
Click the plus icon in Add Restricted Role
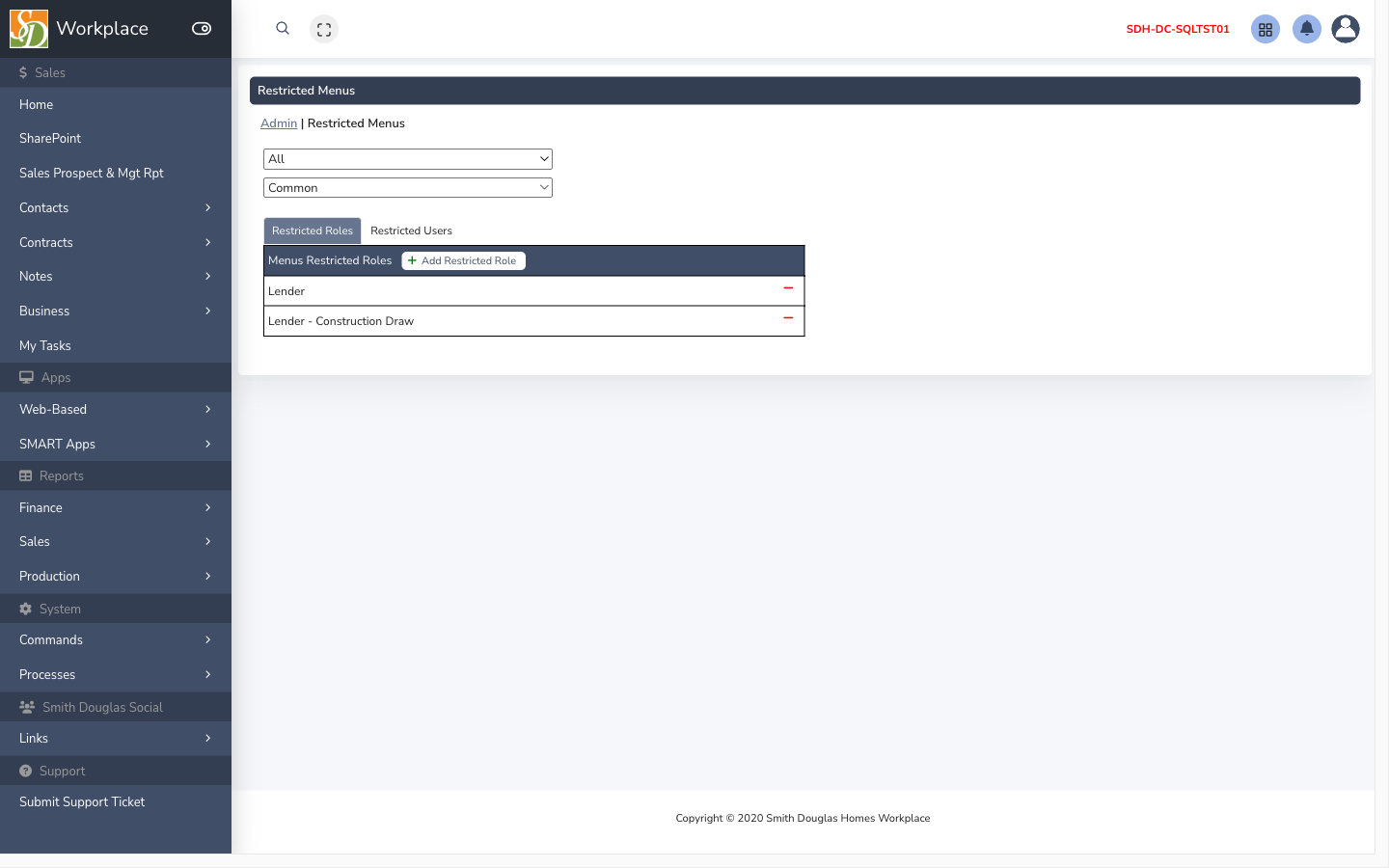(412, 260)
